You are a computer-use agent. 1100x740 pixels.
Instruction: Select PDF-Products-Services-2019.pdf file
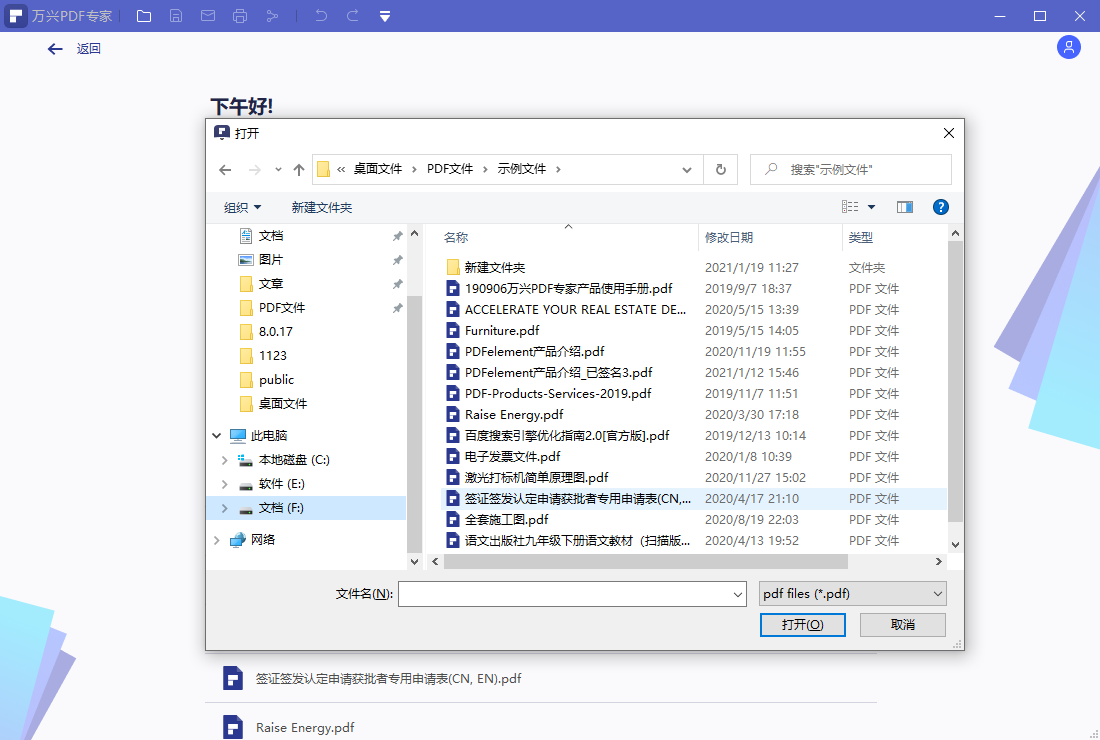click(x=558, y=393)
